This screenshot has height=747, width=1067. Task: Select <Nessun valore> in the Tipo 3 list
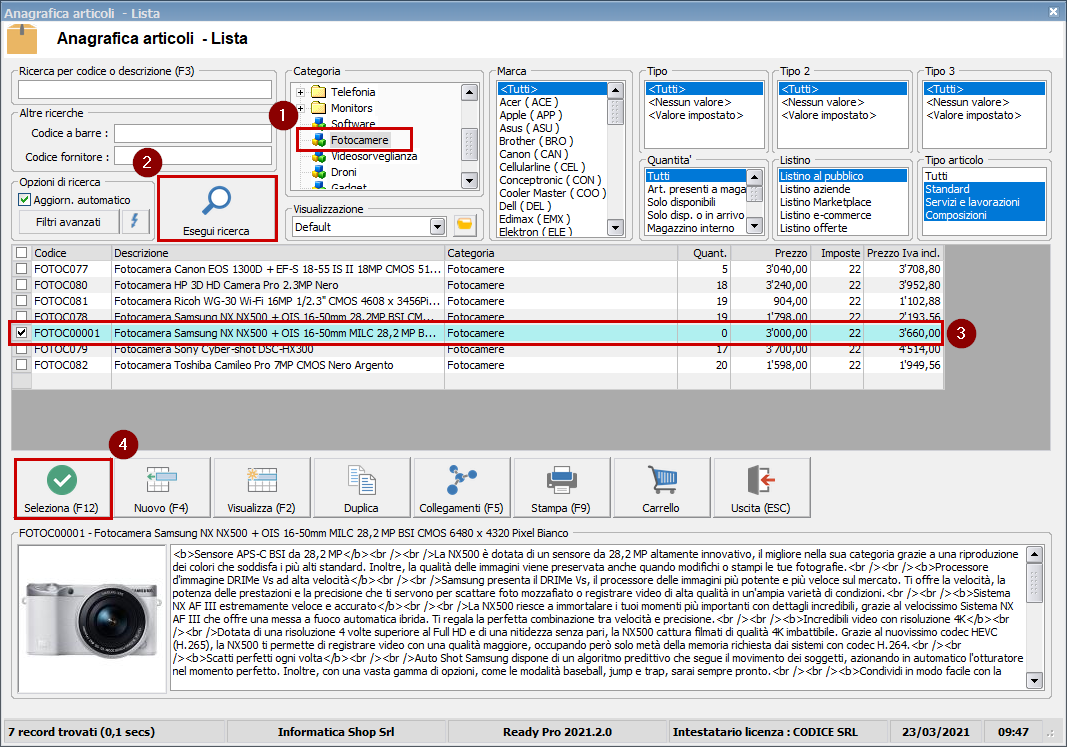tap(968, 102)
